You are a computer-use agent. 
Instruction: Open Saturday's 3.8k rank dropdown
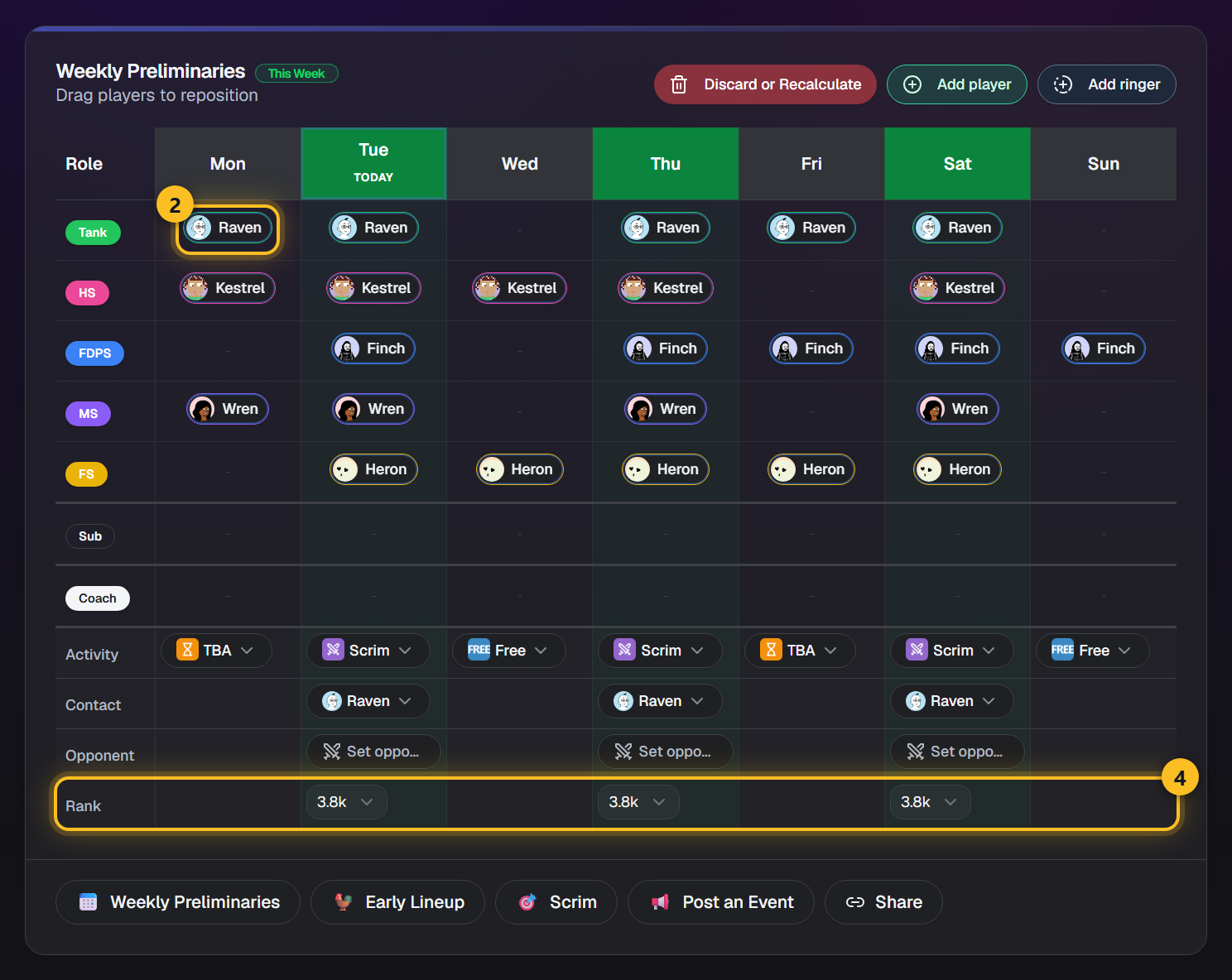[x=930, y=802]
